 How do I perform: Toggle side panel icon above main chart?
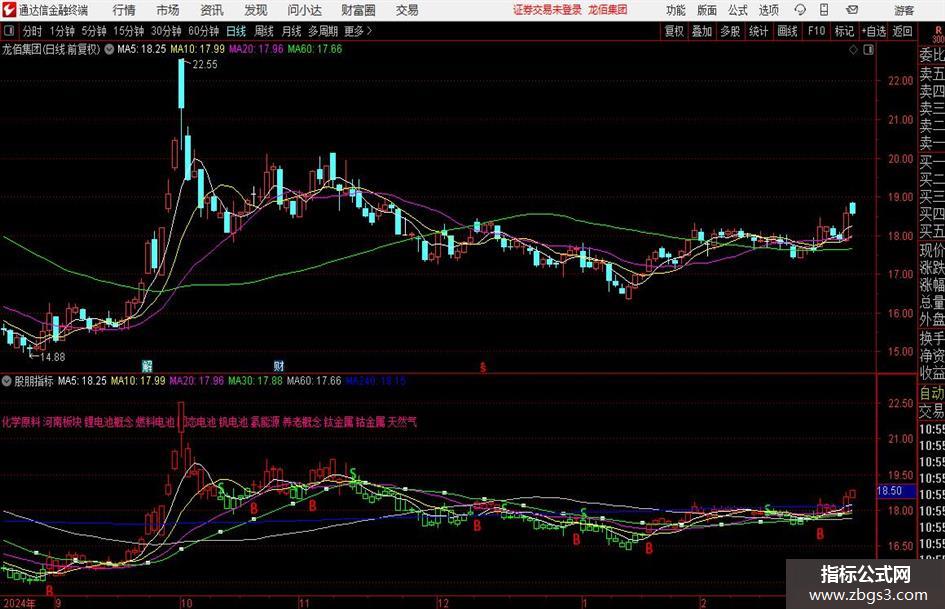point(868,50)
